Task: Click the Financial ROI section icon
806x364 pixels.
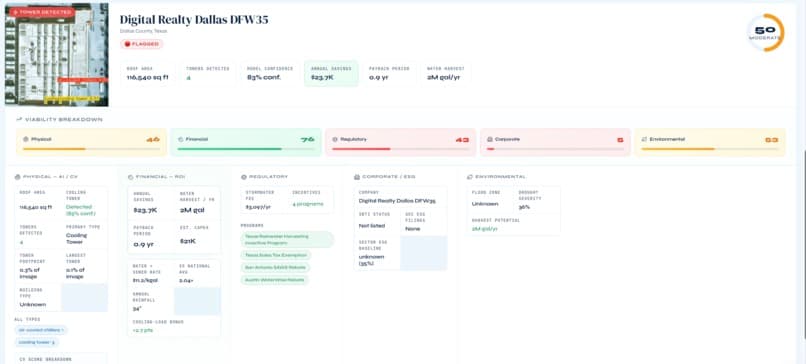Action: point(131,177)
